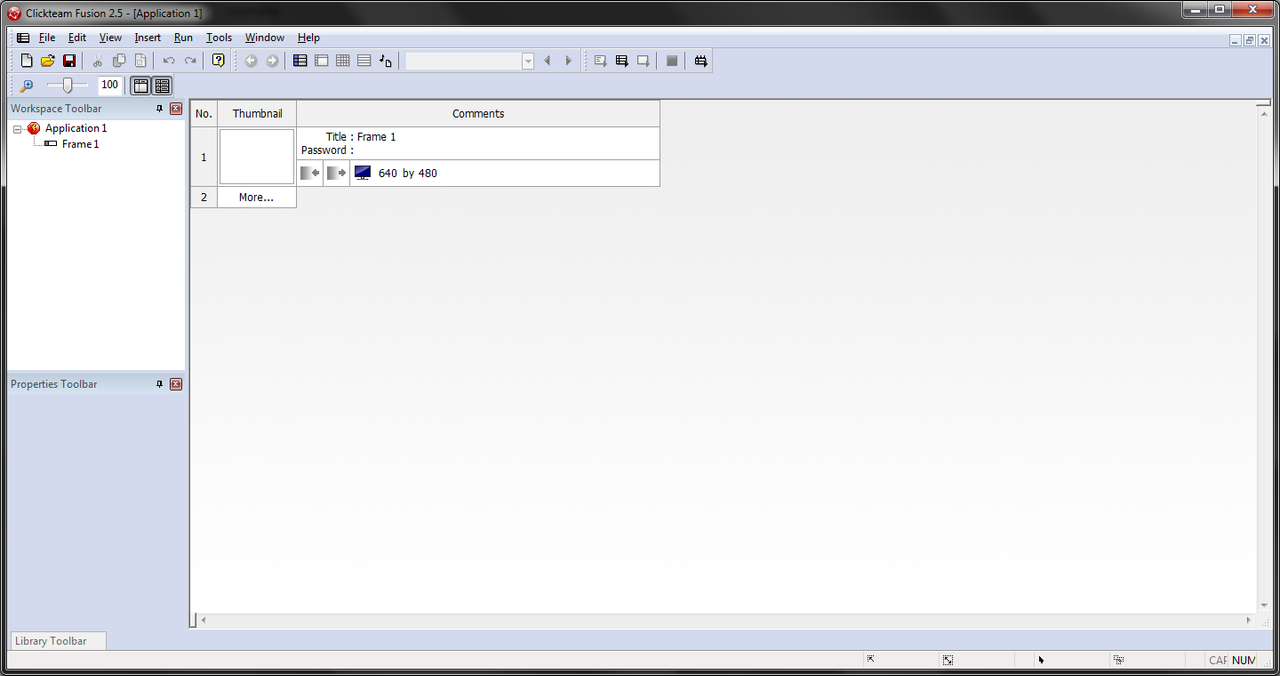Click the More... row to add frame
1280x676 pixels.
click(x=256, y=197)
